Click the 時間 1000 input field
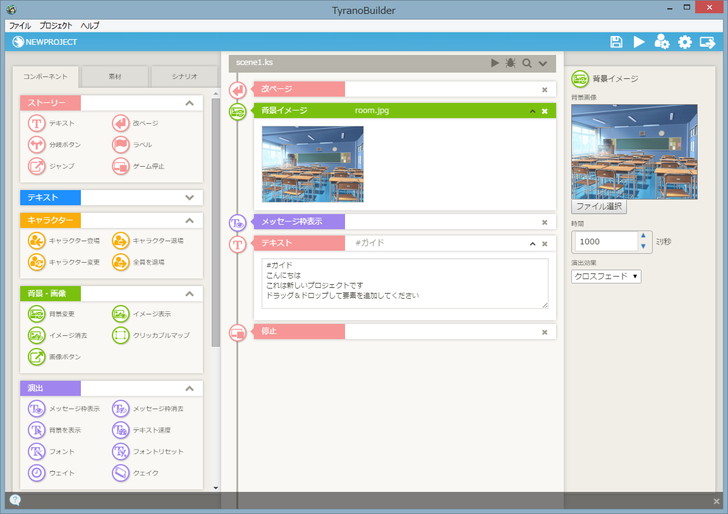 tap(606, 242)
